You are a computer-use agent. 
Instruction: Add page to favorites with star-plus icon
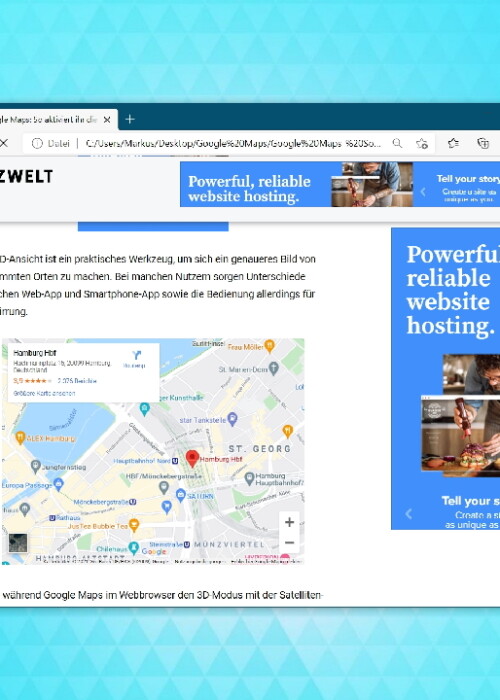(x=422, y=143)
